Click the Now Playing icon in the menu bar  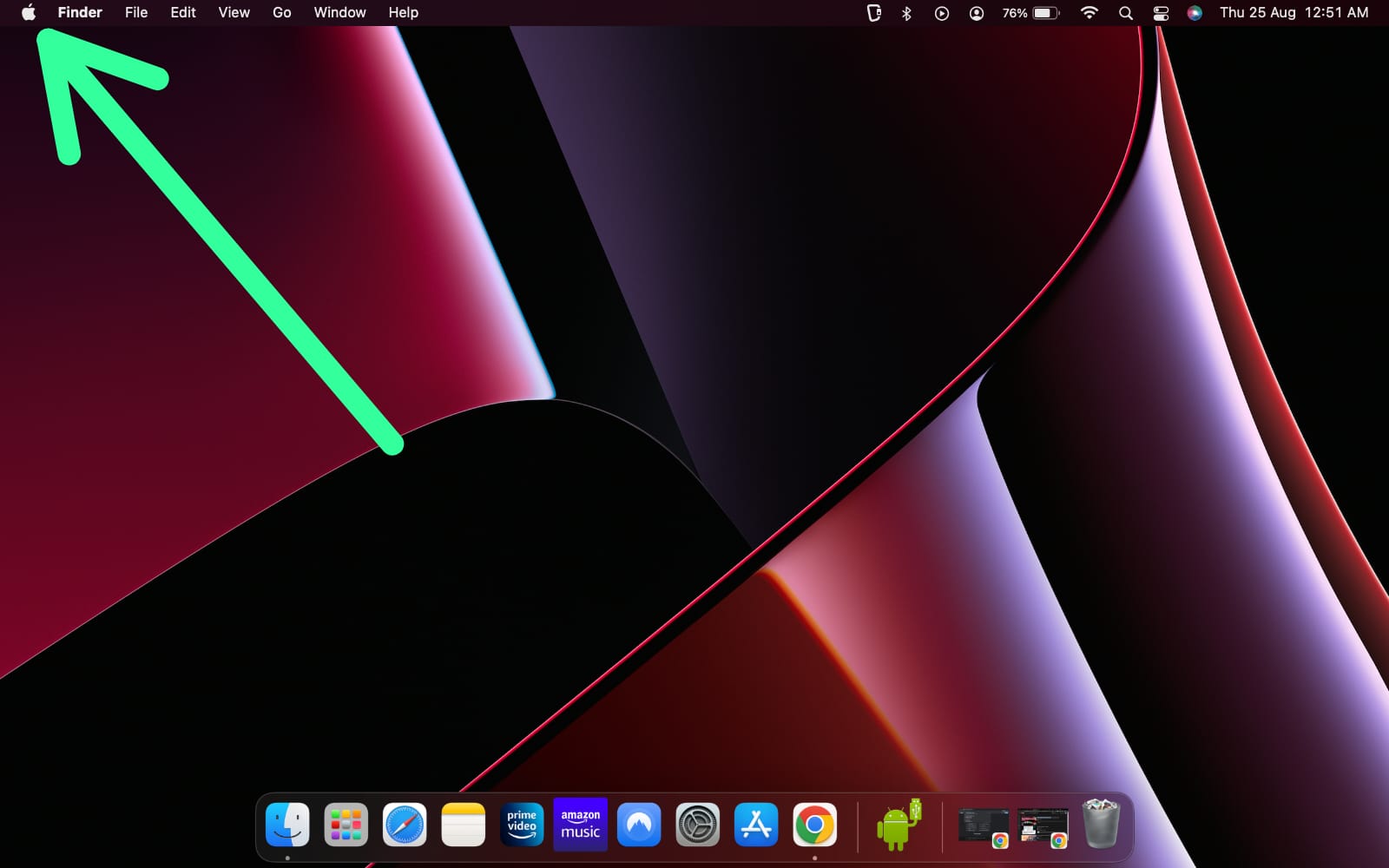941,13
